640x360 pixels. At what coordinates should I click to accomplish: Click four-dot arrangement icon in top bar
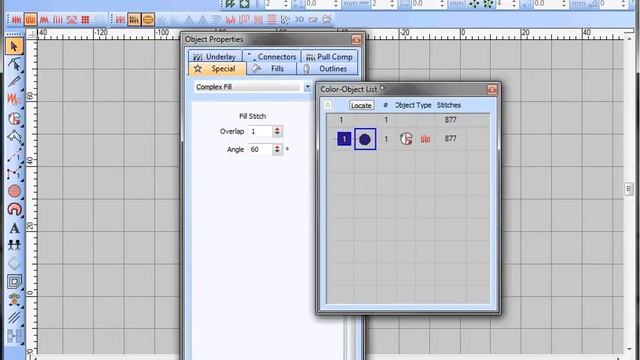[475, 4]
